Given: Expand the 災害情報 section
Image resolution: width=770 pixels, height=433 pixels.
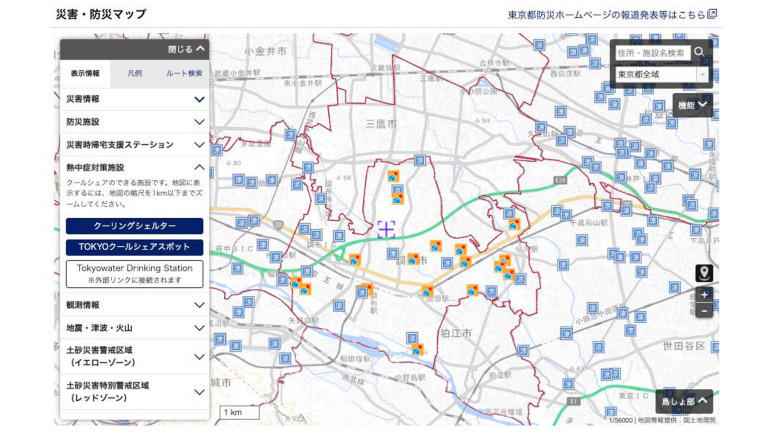Looking at the screenshot, I should 134,99.
